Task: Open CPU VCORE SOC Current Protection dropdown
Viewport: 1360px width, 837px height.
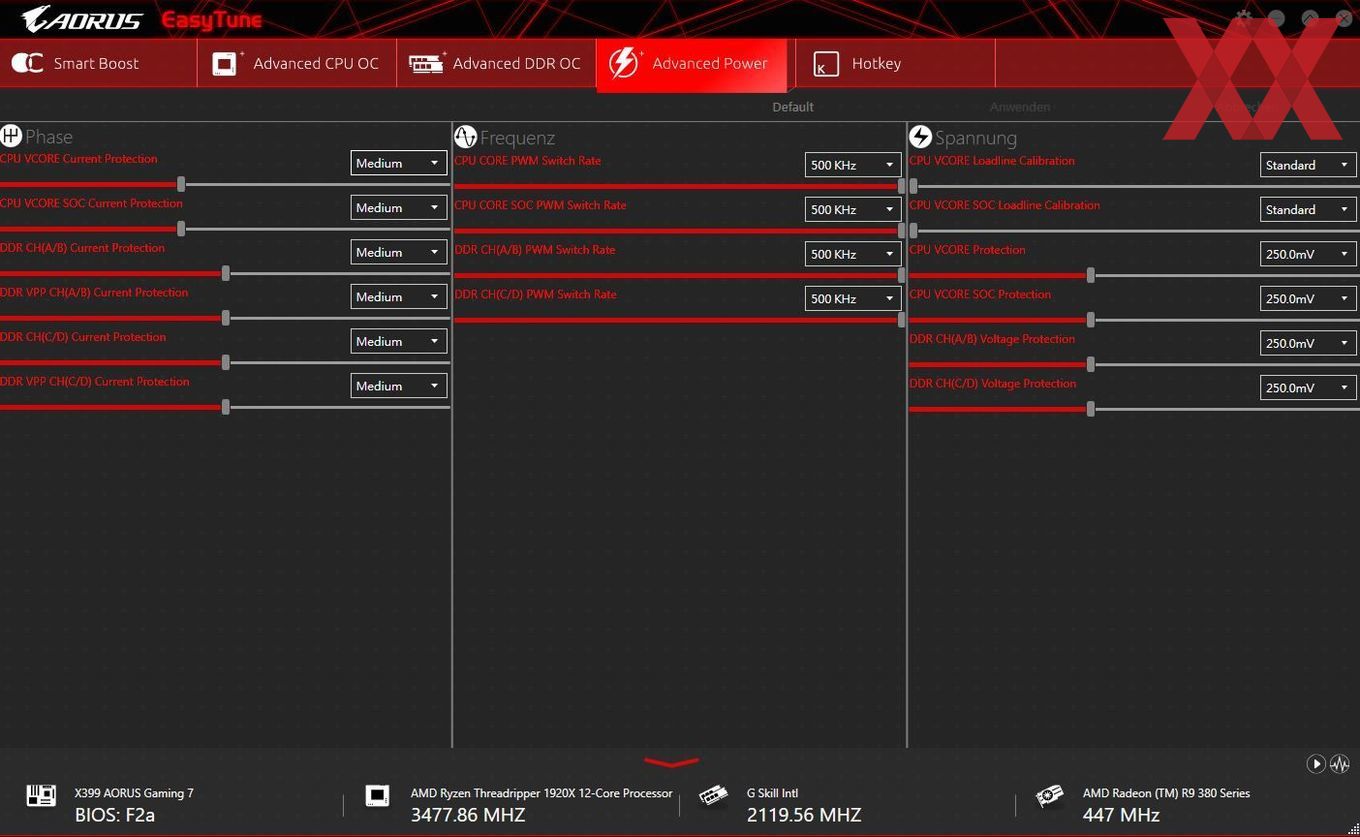Action: (398, 208)
